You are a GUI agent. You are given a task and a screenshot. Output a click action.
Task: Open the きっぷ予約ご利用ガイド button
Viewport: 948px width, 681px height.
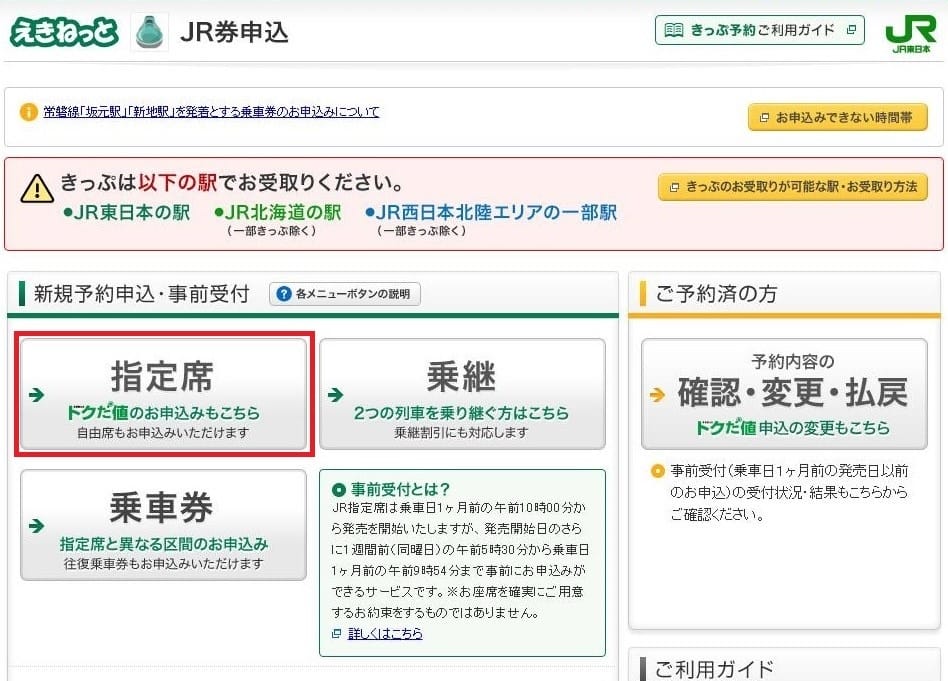(759, 30)
